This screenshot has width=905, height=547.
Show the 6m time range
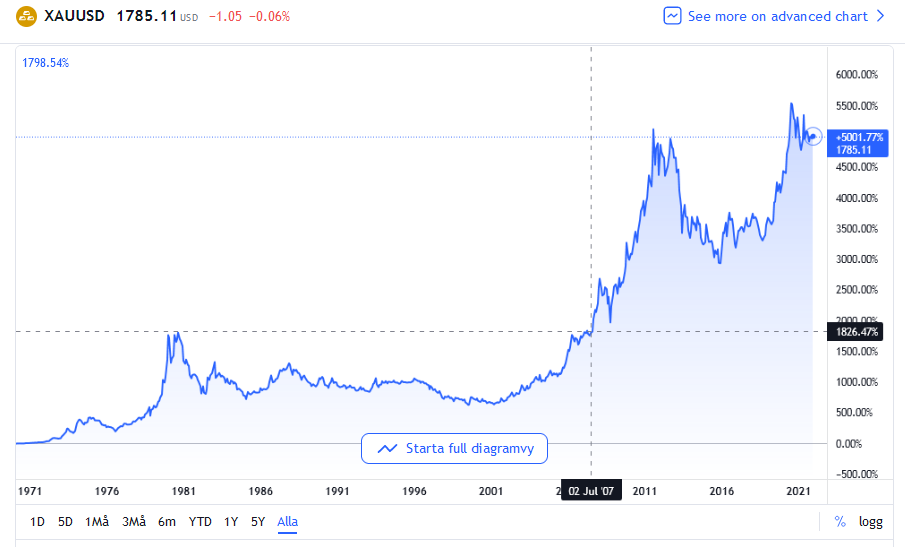click(167, 521)
